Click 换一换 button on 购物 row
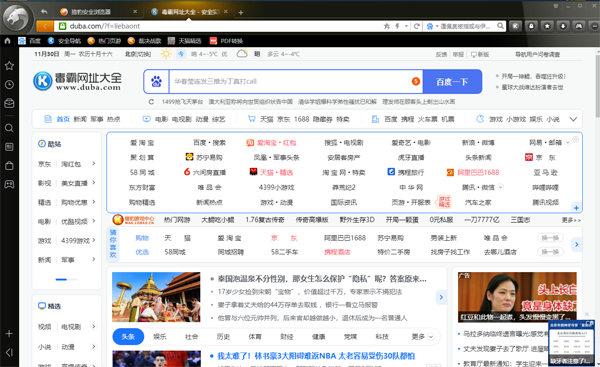600x367 pixels. (x=550, y=238)
